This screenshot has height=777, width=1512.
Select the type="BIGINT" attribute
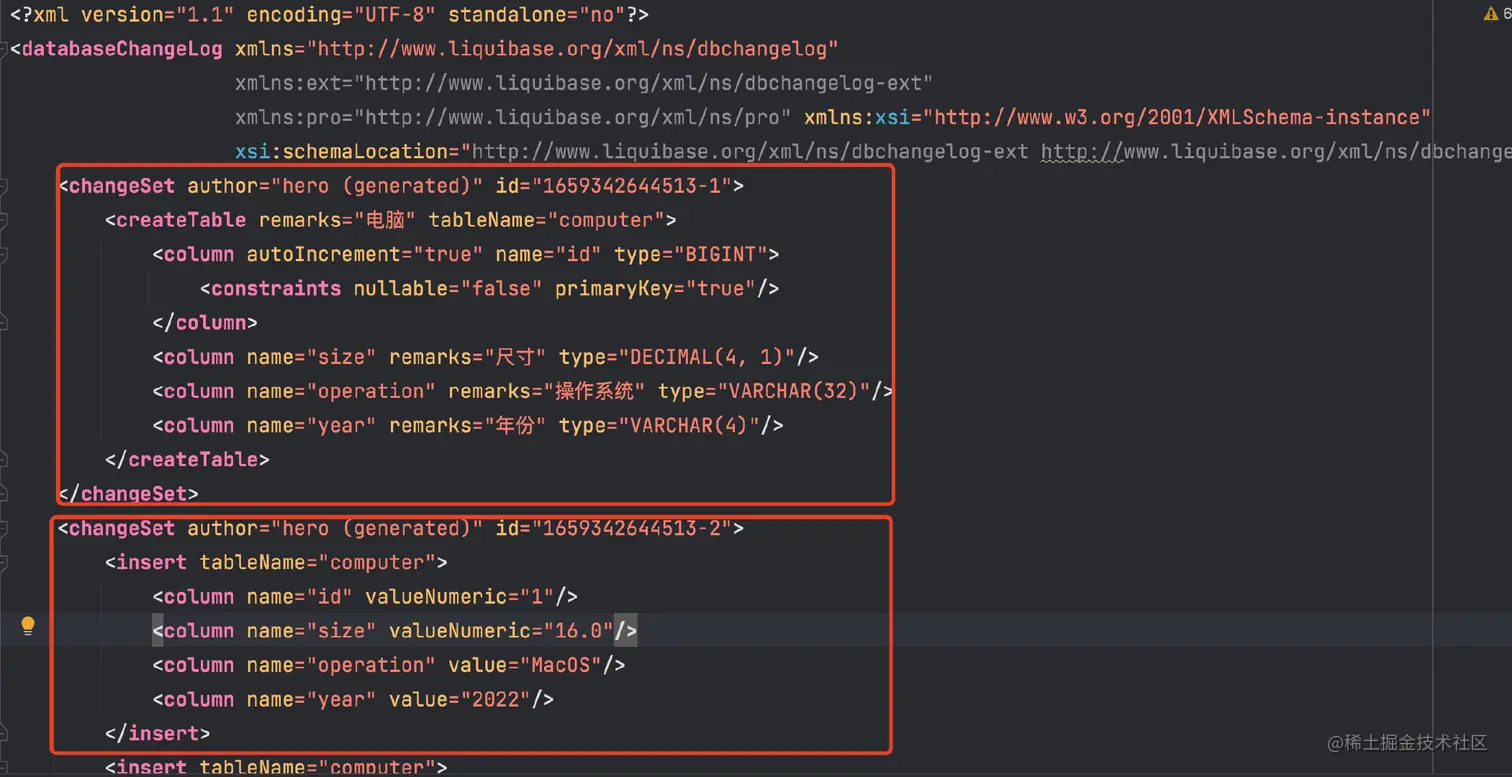[691, 254]
